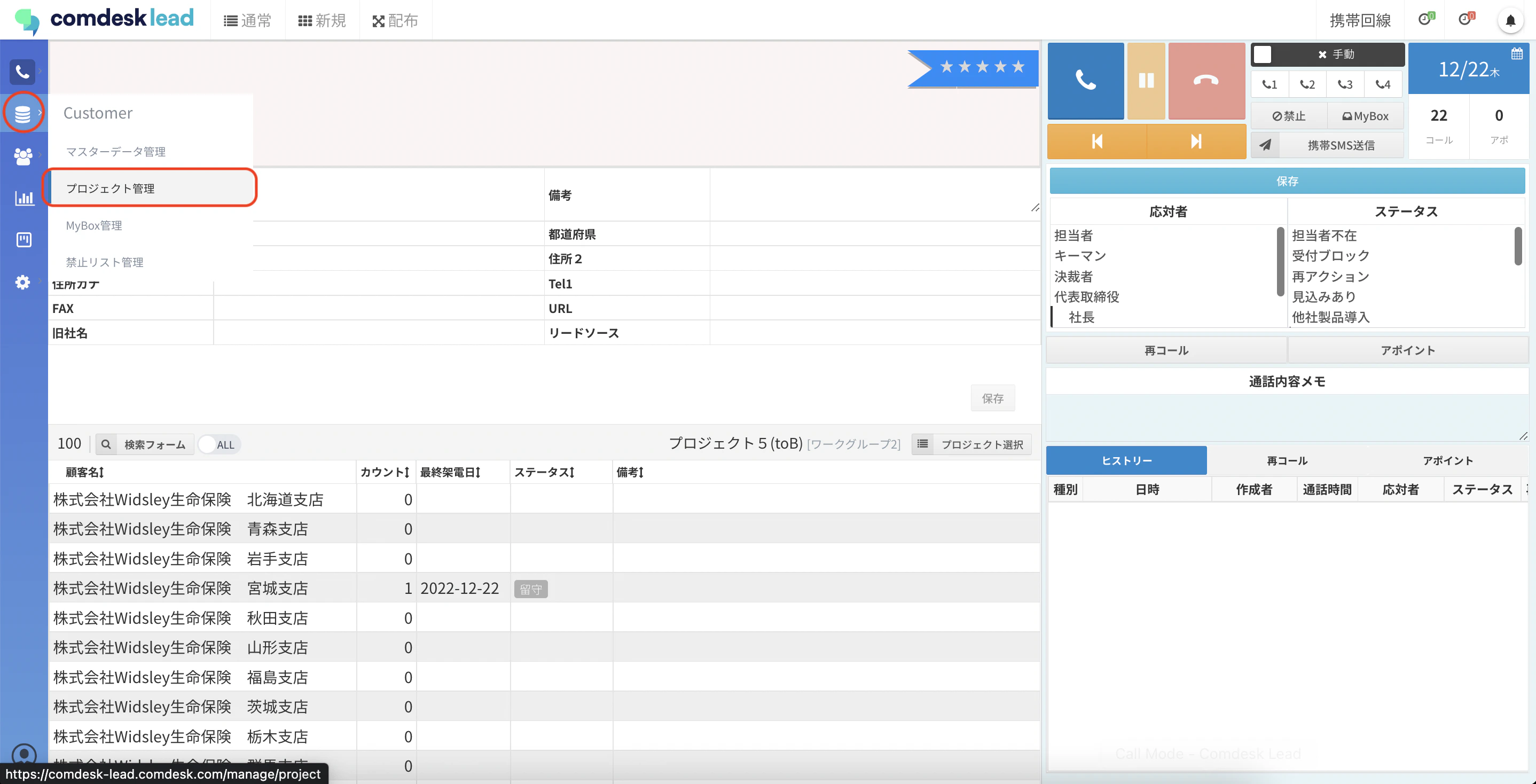Select the ヒストリー tab

[1126, 460]
